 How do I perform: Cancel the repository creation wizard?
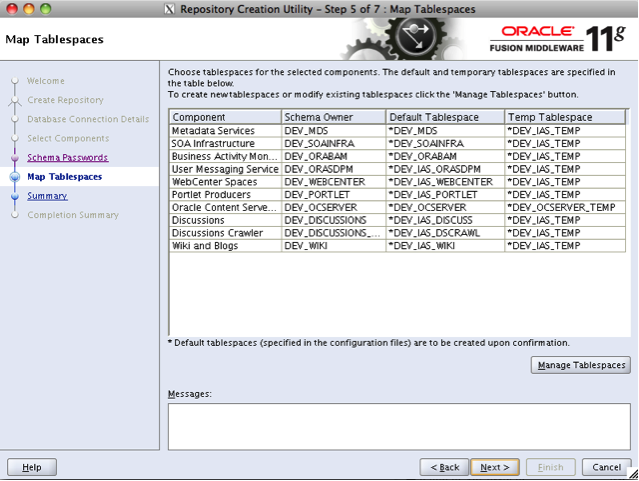coord(606,467)
